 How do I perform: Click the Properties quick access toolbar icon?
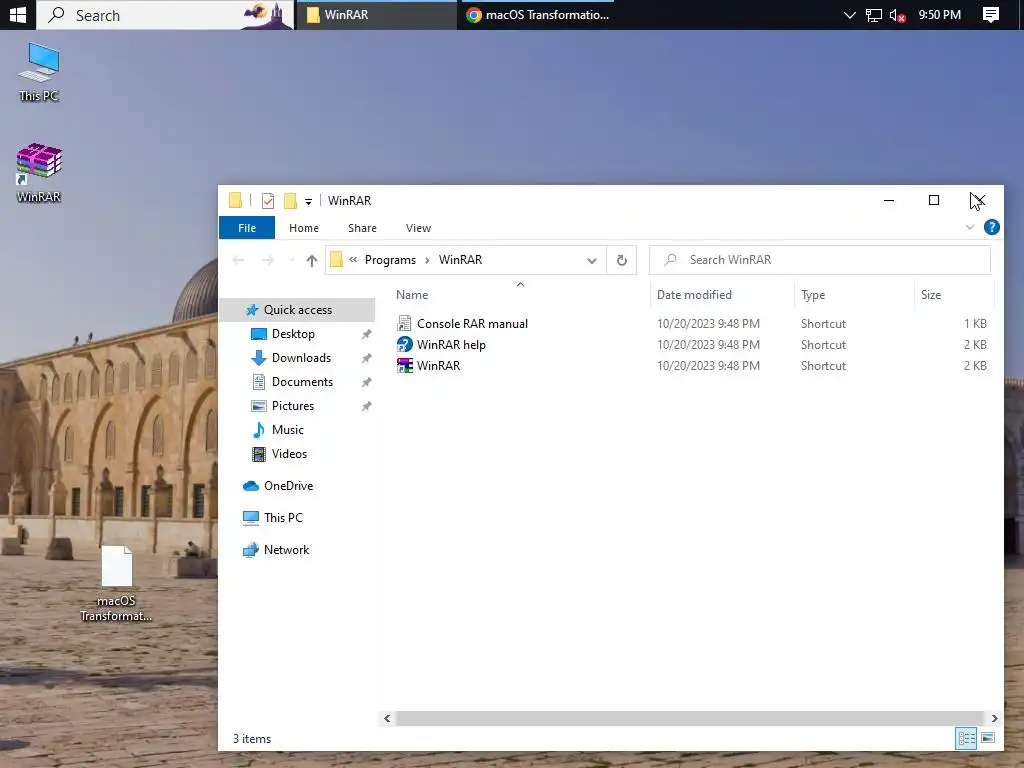click(x=268, y=200)
